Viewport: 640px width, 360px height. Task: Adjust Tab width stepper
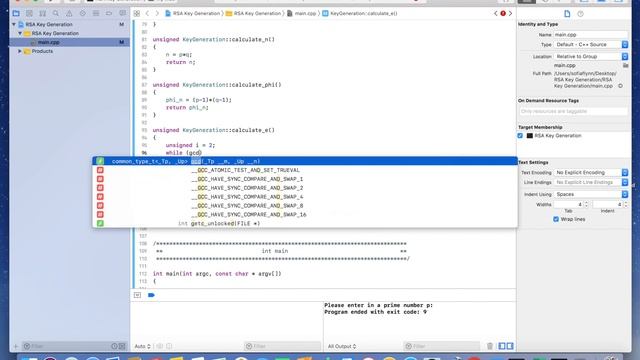pos(586,204)
